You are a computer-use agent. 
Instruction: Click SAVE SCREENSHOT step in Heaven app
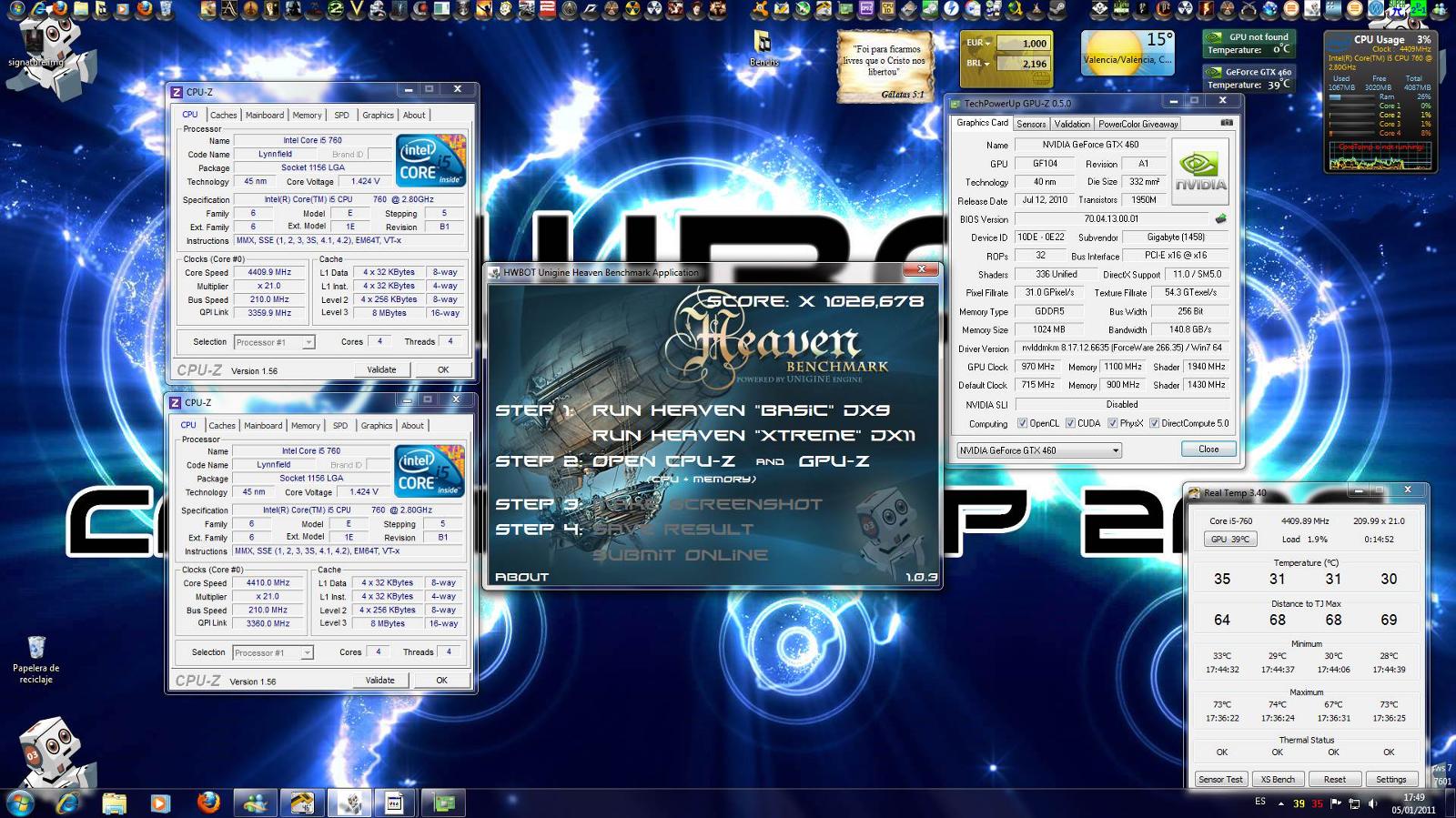(708, 504)
